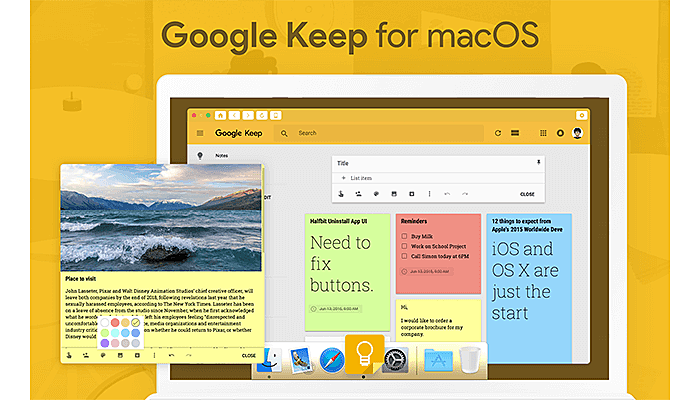This screenshot has height=400, width=700.
Task: Open the hamburger main menu in Google Keep
Action: (x=200, y=133)
